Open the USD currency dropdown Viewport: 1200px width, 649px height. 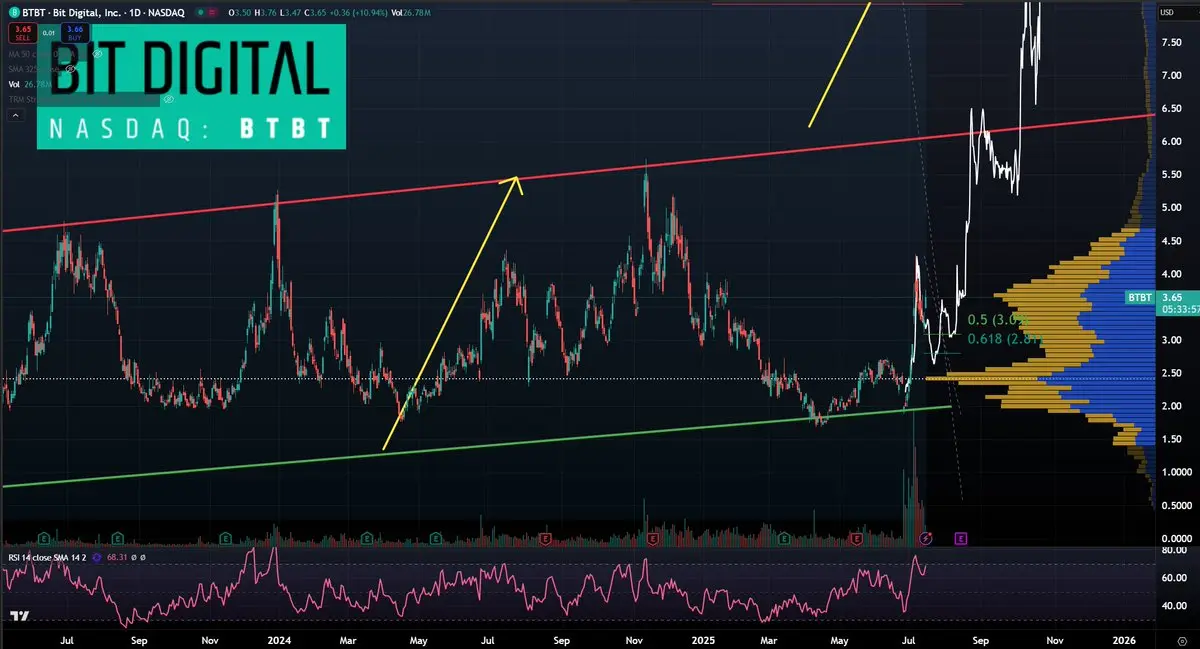click(1167, 12)
